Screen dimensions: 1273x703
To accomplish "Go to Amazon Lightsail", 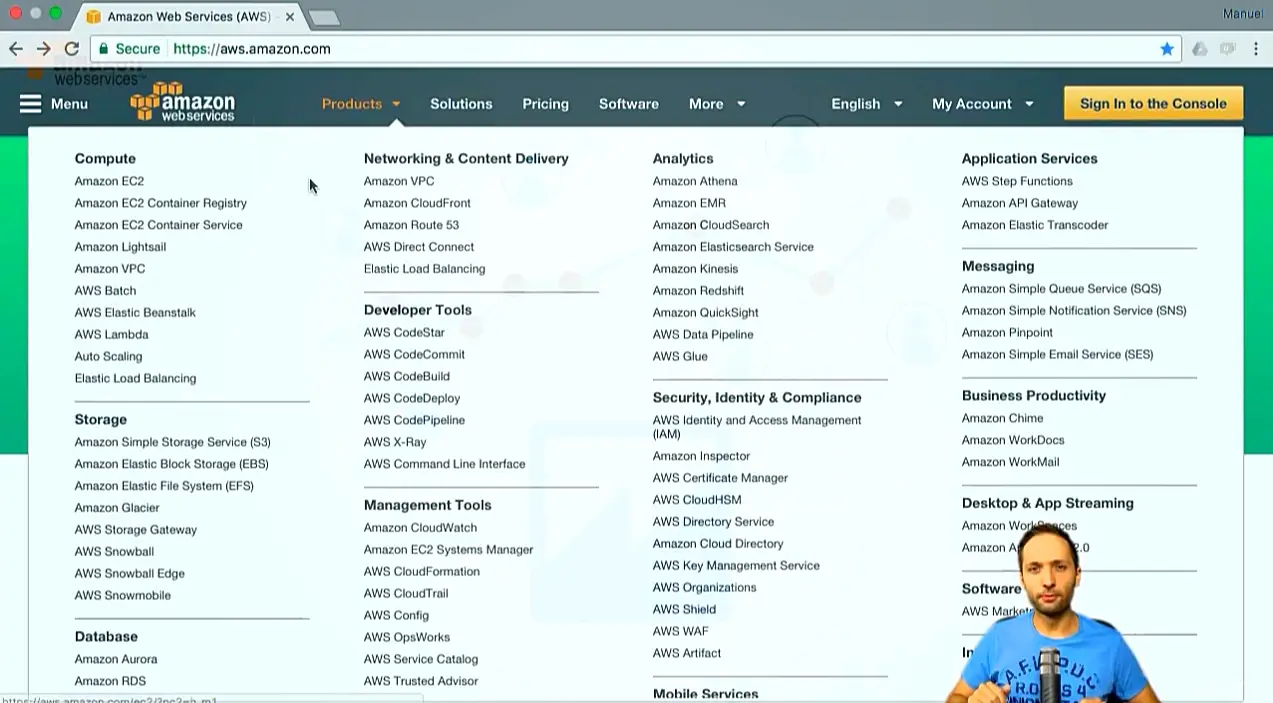I will 120,247.
